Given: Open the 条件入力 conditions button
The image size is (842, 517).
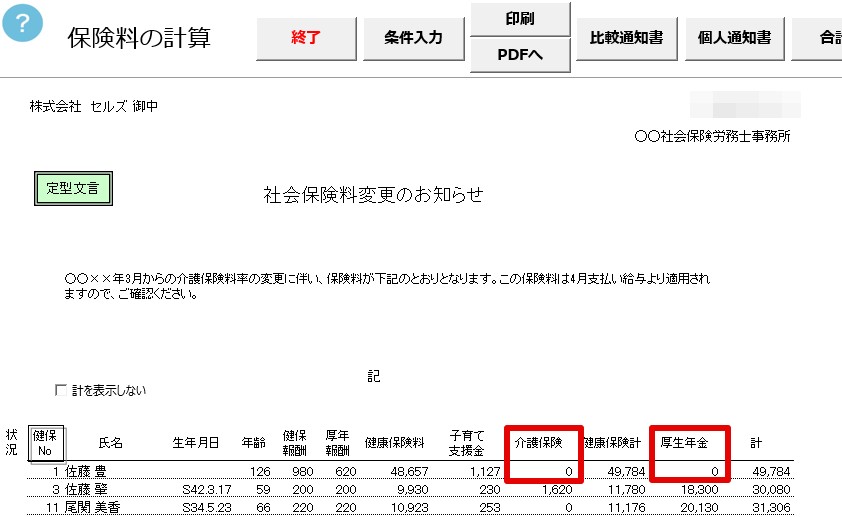Looking at the screenshot, I should (x=413, y=38).
